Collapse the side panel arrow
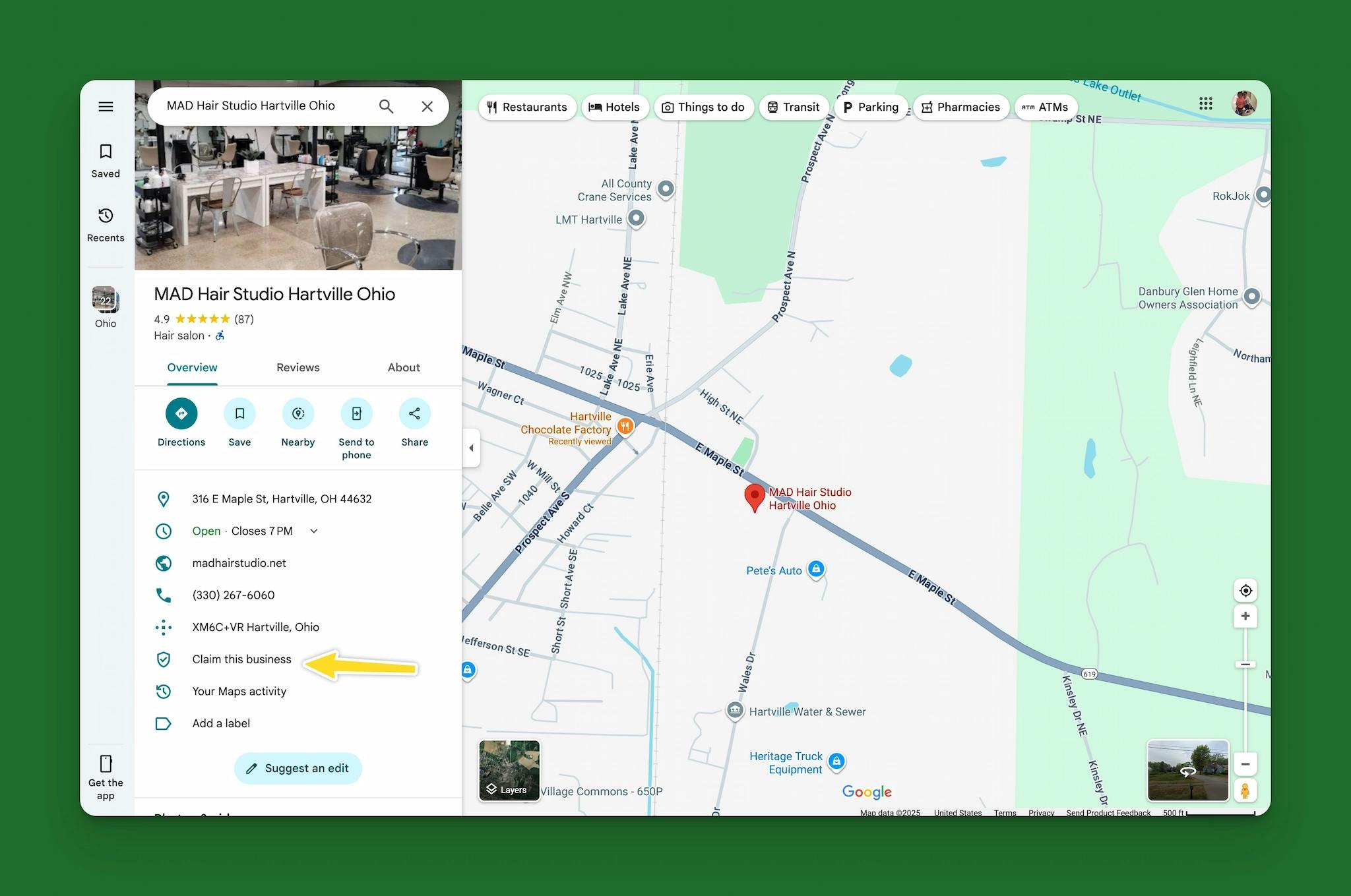The image size is (1351, 896). (x=471, y=448)
